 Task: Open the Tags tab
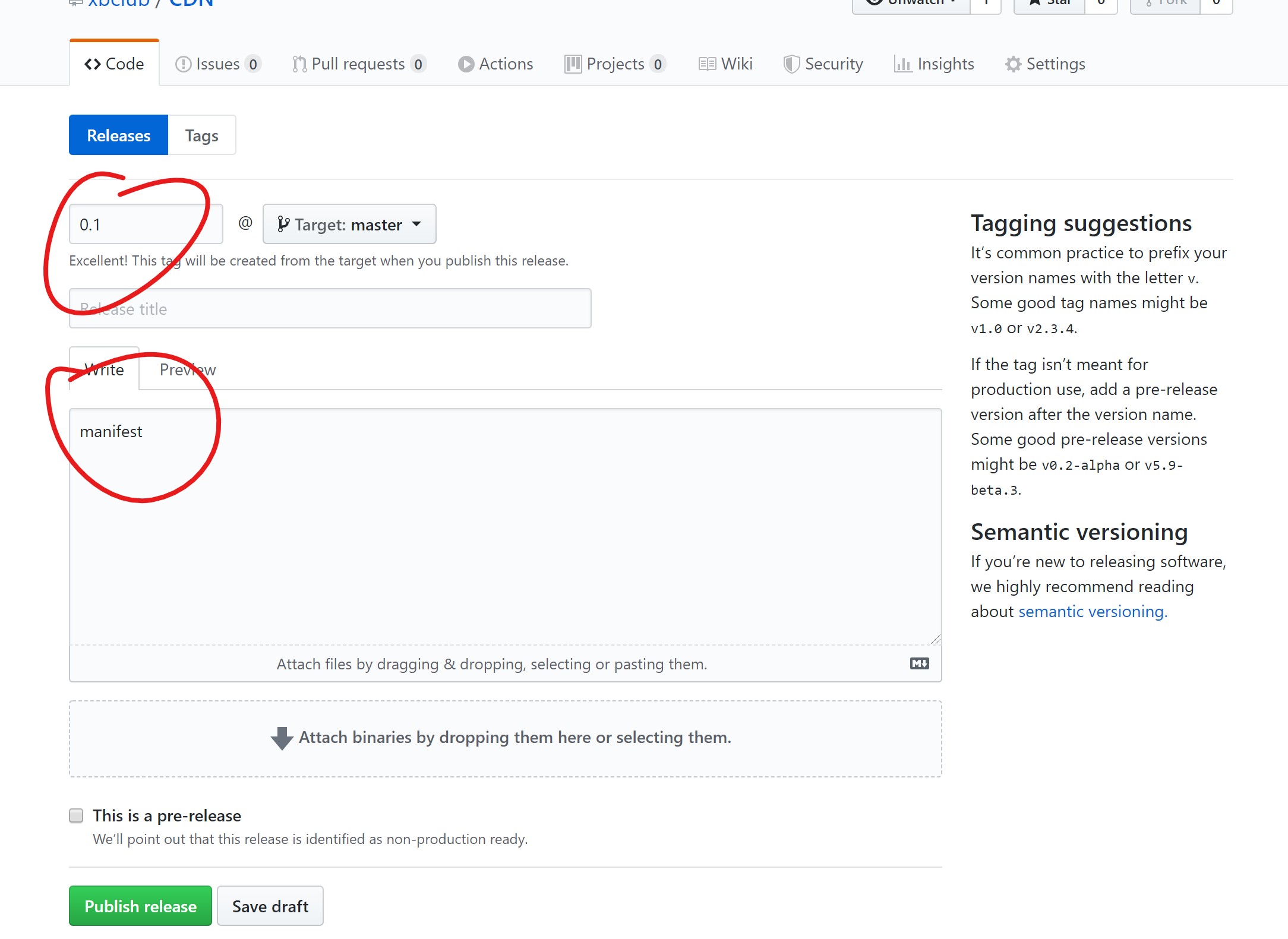click(201, 135)
